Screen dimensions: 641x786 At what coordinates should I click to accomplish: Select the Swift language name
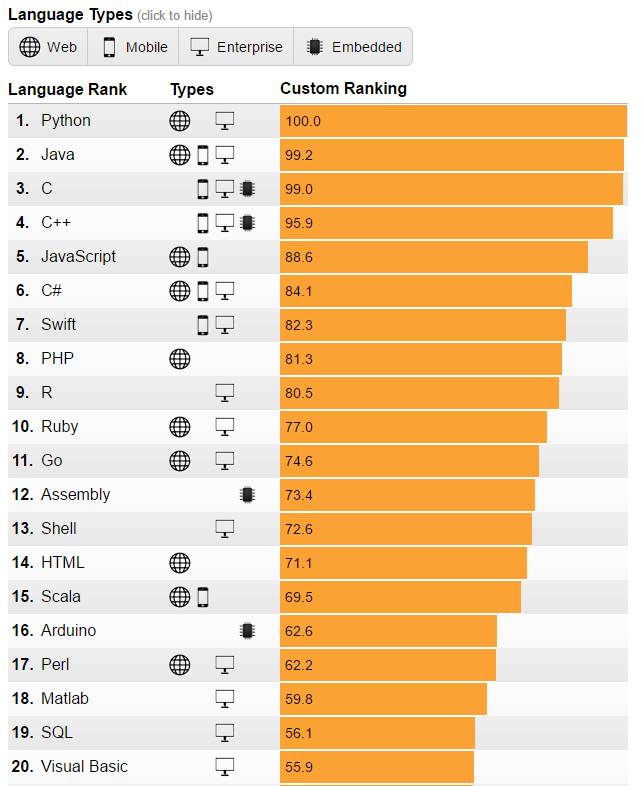[58, 325]
